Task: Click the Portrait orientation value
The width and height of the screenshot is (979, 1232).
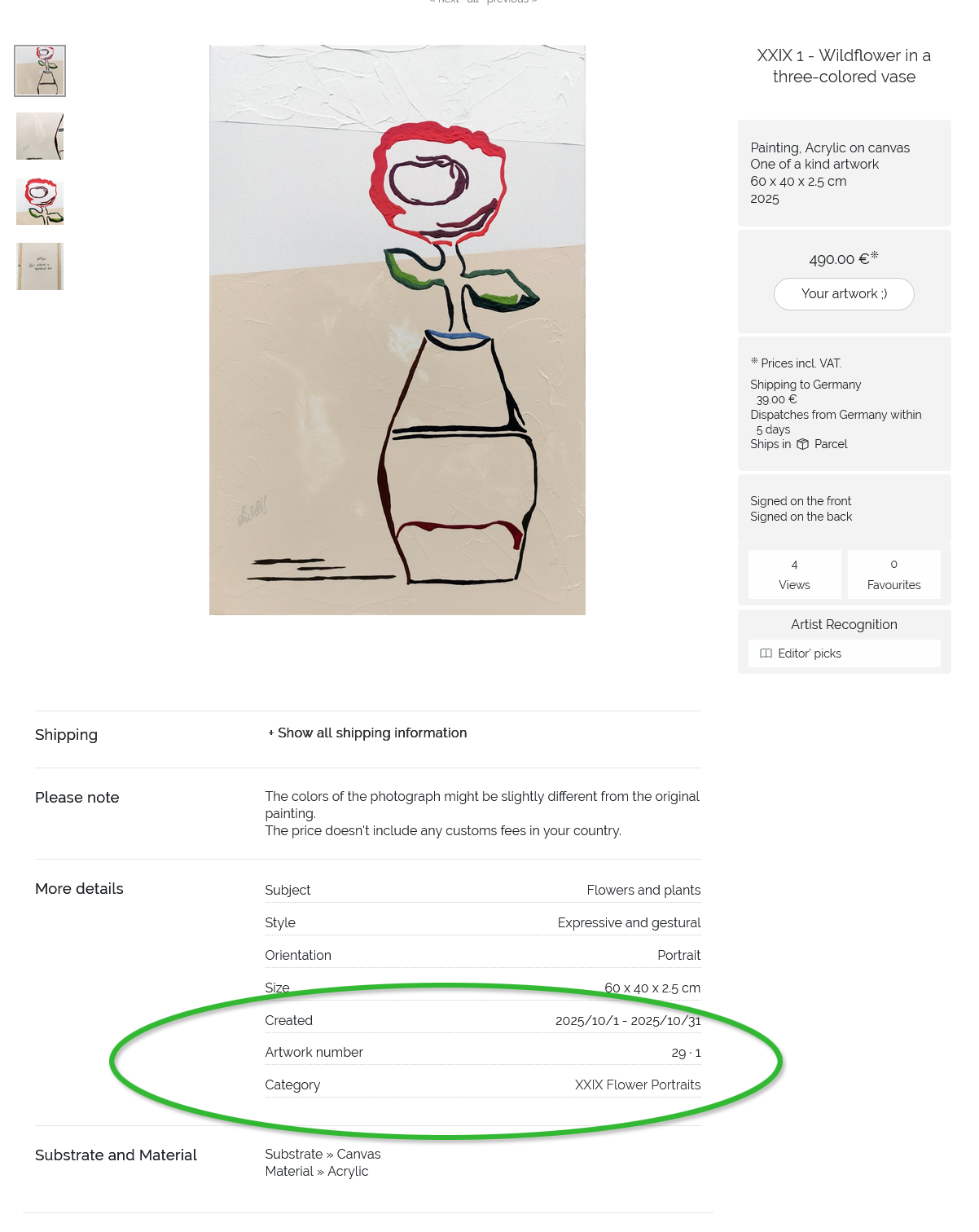Action: click(678, 956)
